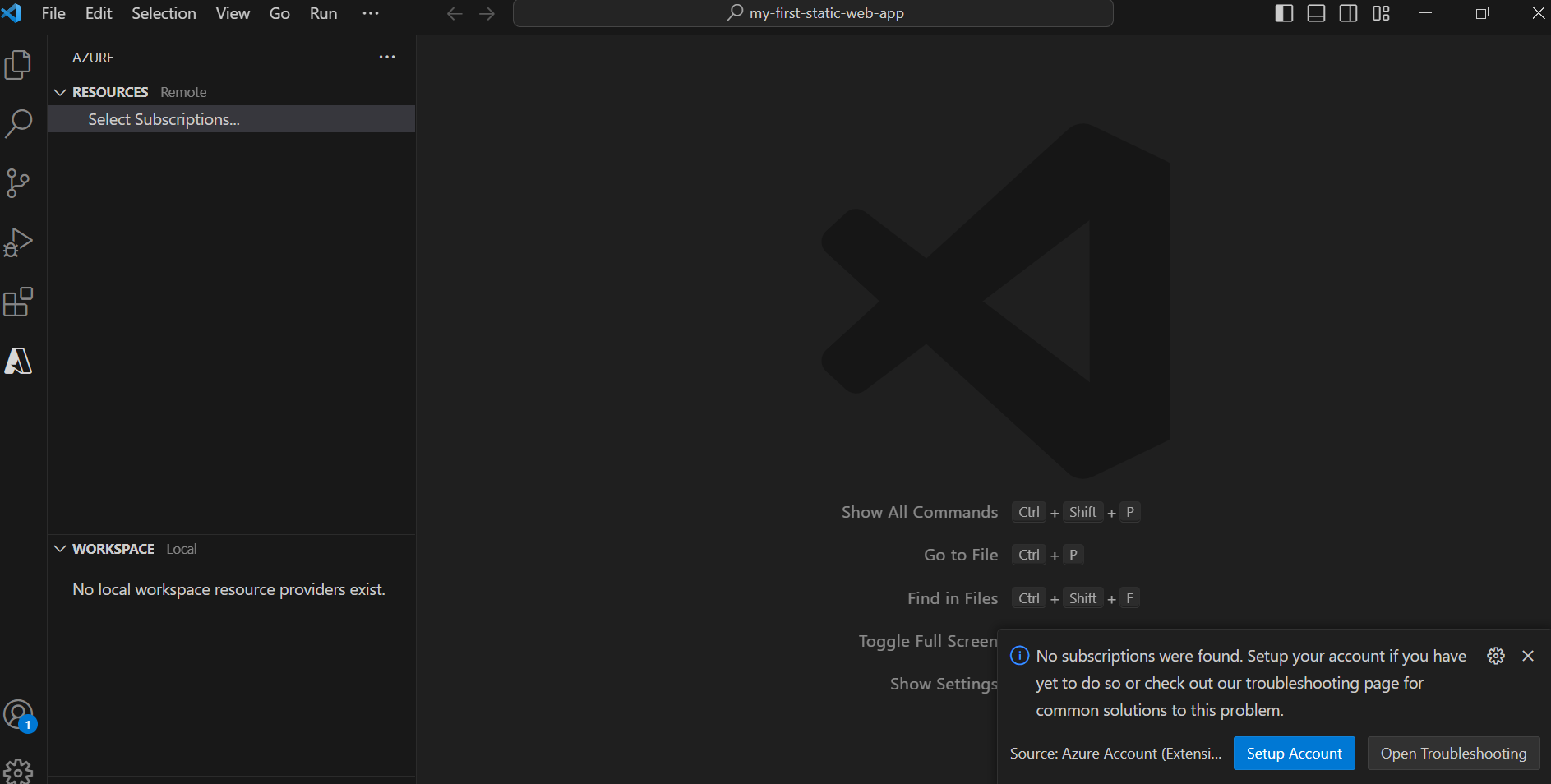
Task: Open the Manage gear menu
Action: (x=18, y=770)
